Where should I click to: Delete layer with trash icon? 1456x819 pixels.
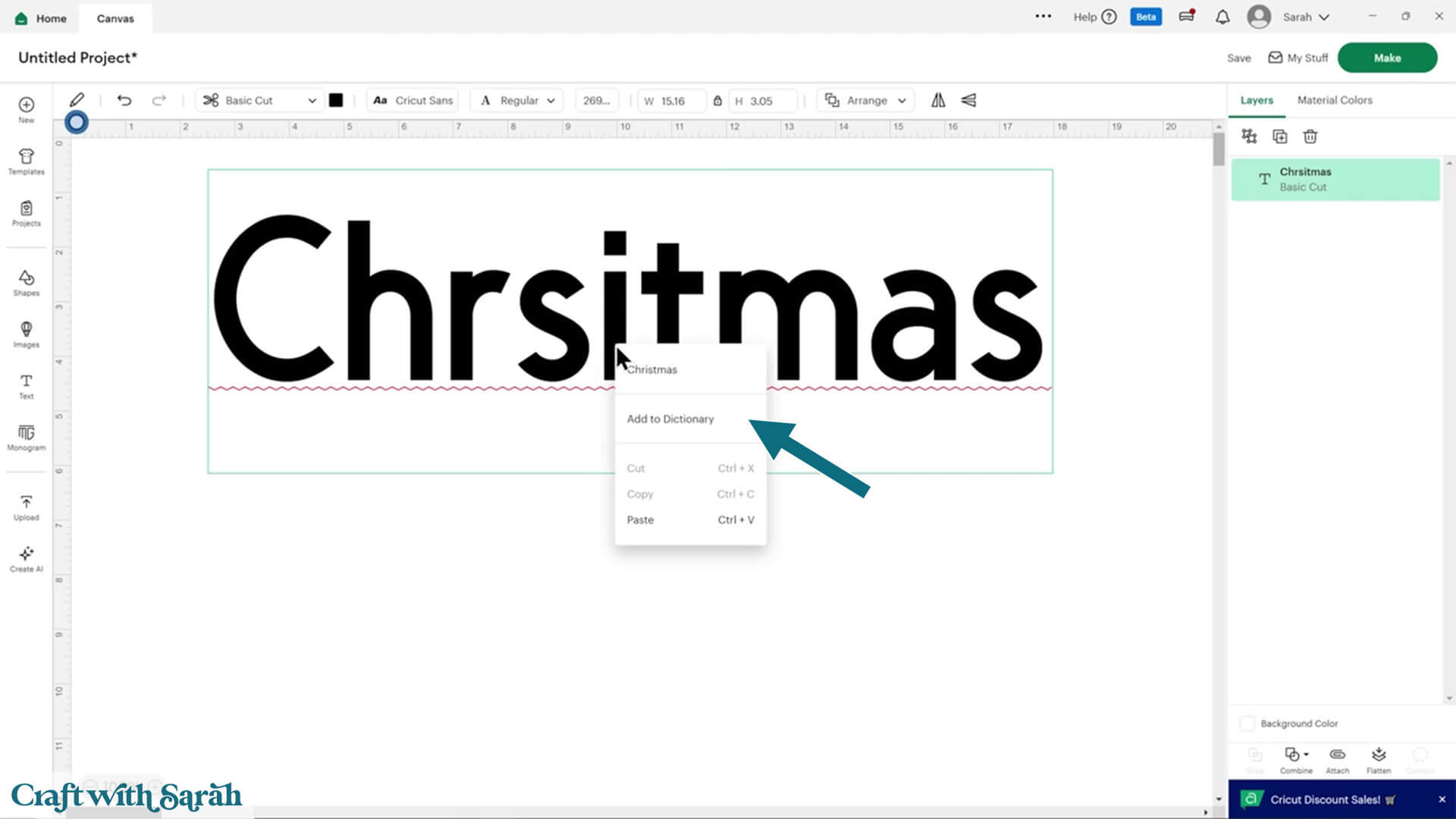(x=1310, y=136)
